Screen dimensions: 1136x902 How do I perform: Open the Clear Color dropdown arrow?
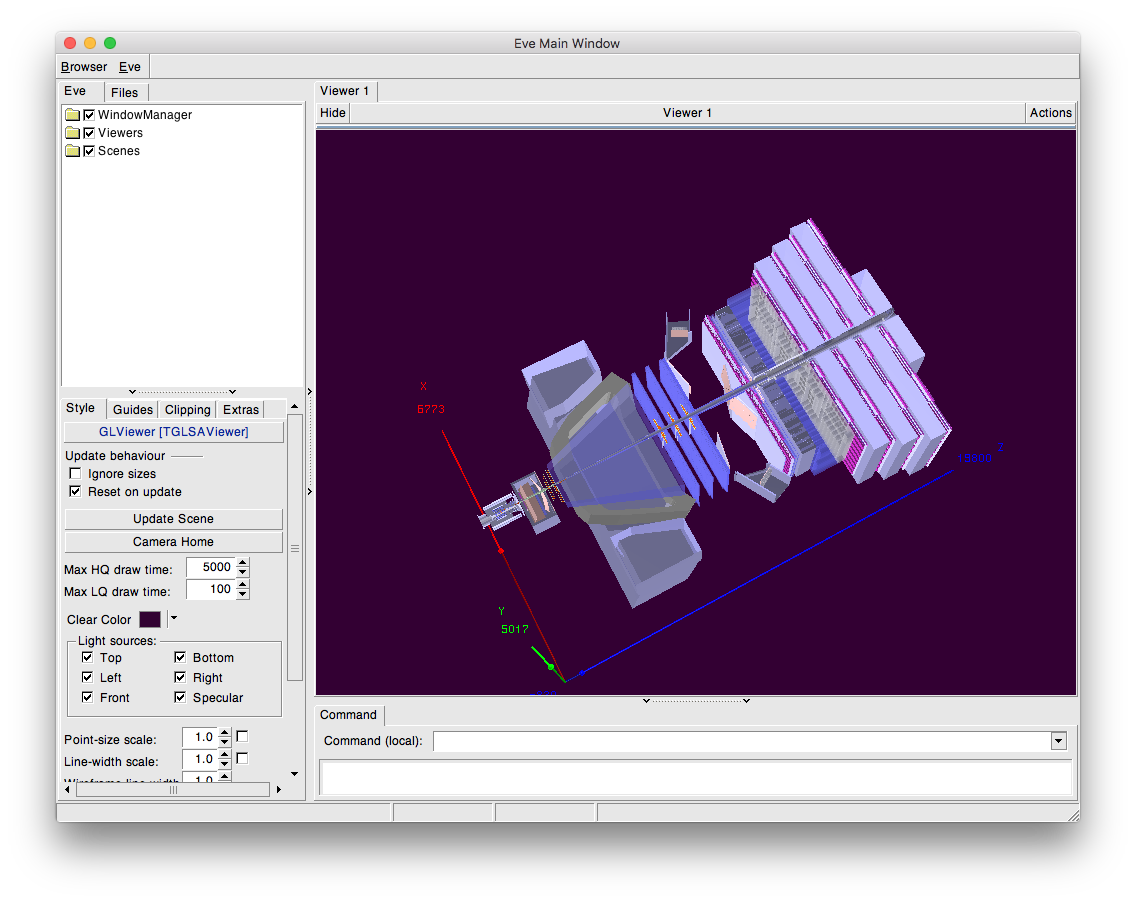173,619
